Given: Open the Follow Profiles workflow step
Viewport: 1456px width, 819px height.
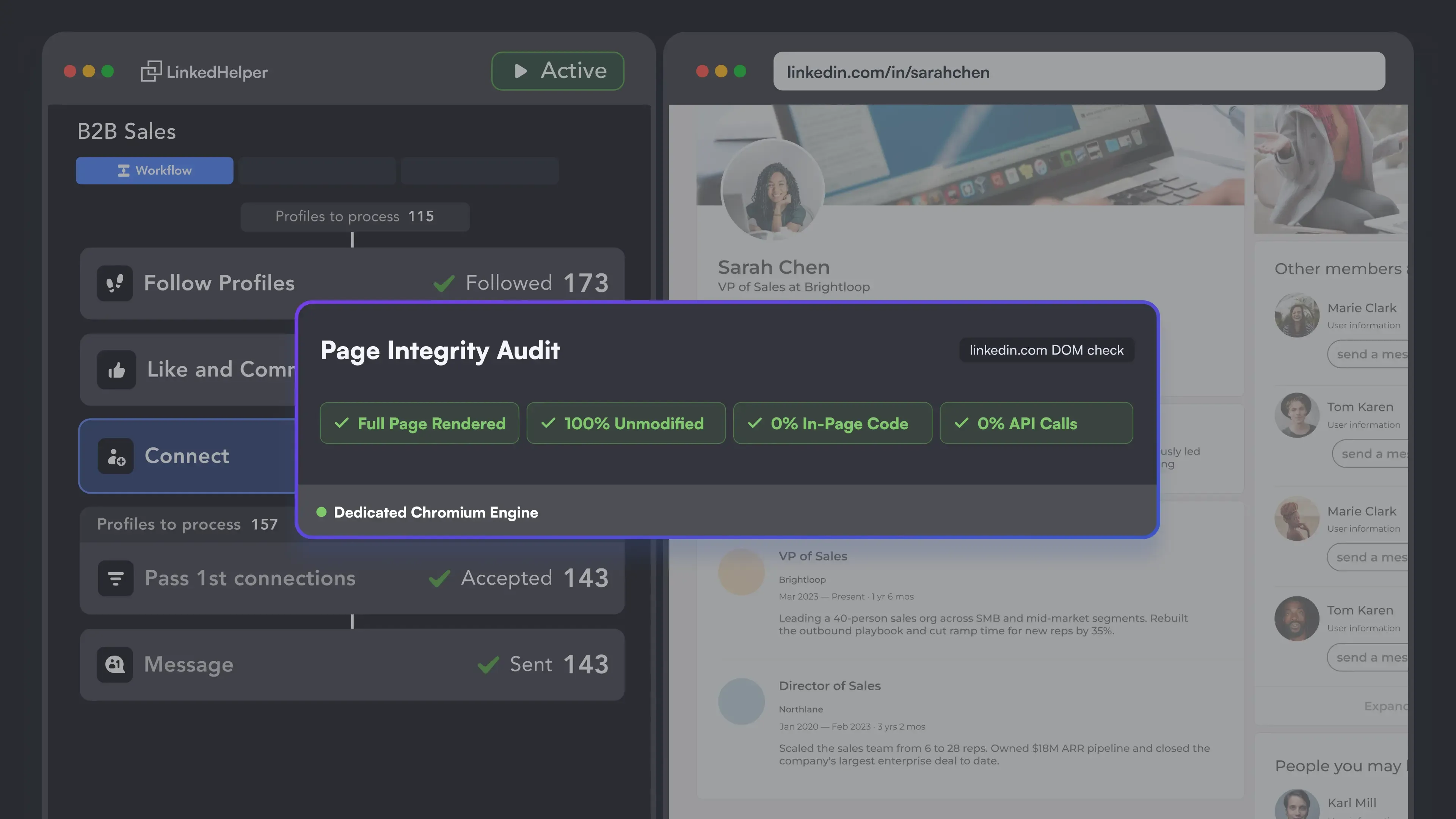Looking at the screenshot, I should pos(352,283).
